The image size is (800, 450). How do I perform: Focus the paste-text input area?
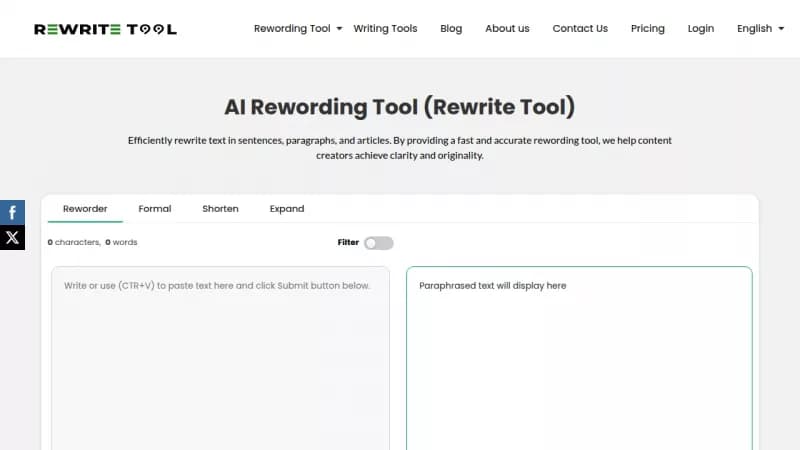click(220, 358)
